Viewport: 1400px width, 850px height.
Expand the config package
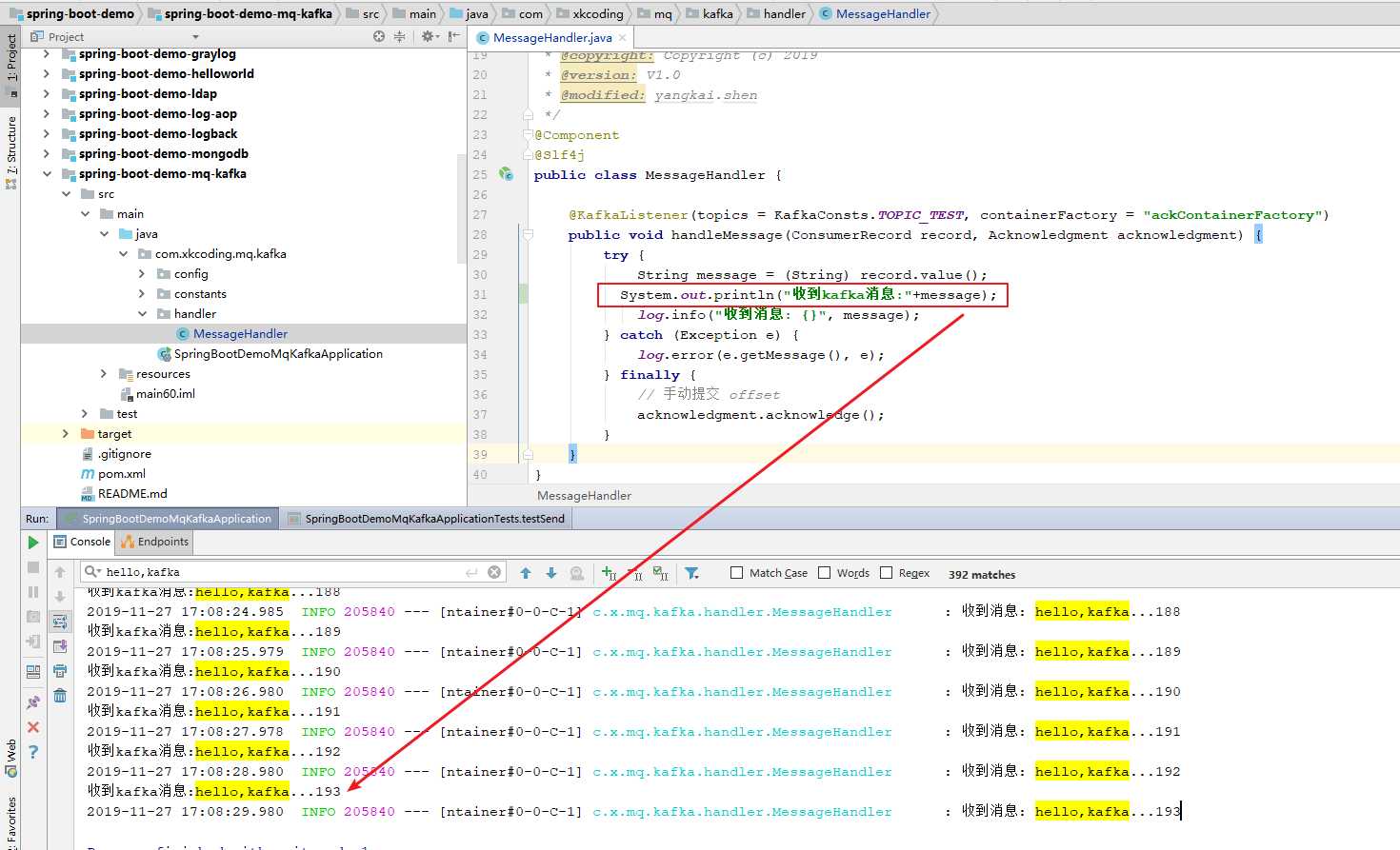pyautogui.click(x=142, y=274)
